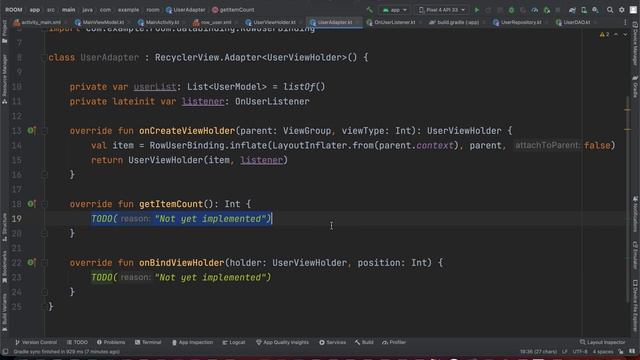Open the Services tool window
Screen dimensions: 640x360
point(333,342)
